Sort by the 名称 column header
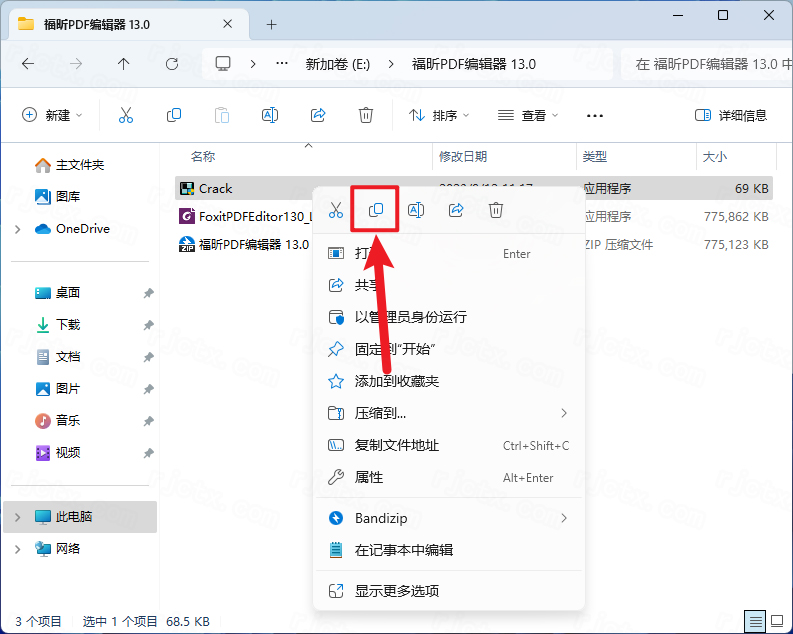Image resolution: width=793 pixels, height=634 pixels. (203, 157)
